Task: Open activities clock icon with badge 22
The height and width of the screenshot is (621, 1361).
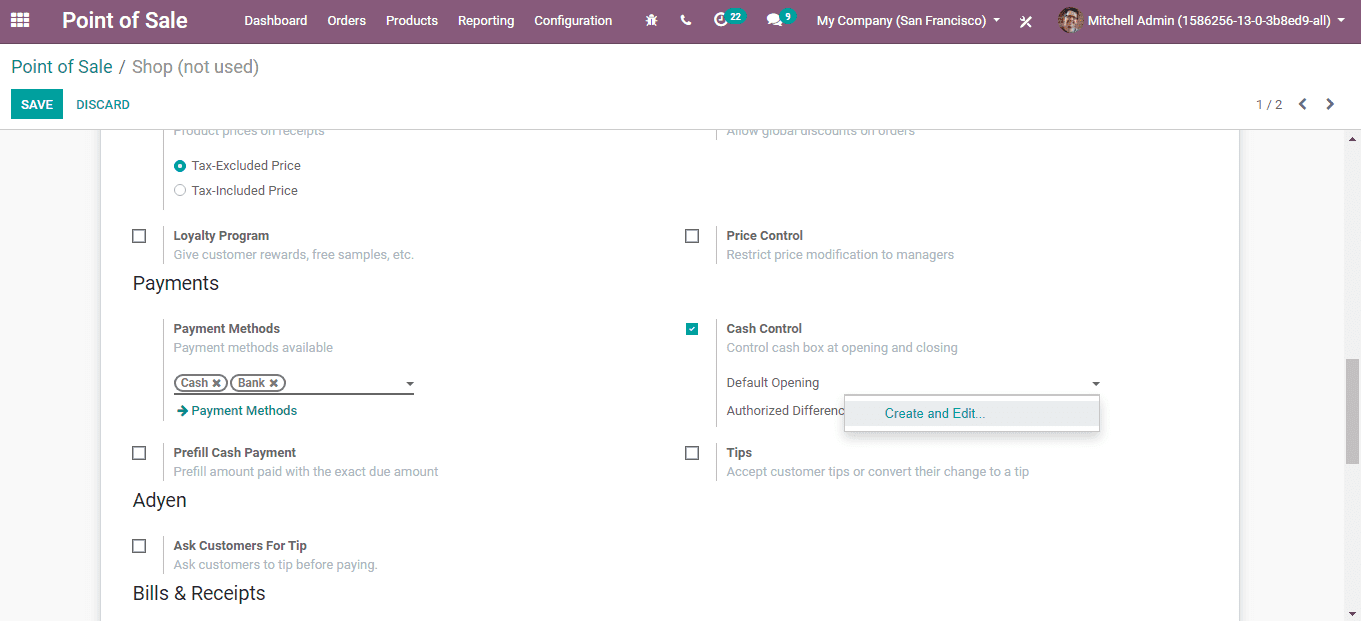Action: click(x=721, y=20)
